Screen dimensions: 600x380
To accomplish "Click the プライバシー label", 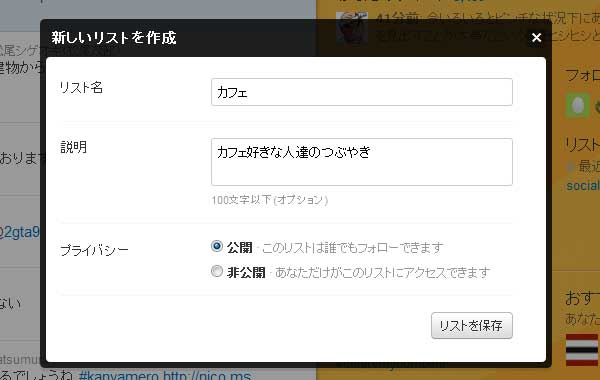I will coord(95,250).
